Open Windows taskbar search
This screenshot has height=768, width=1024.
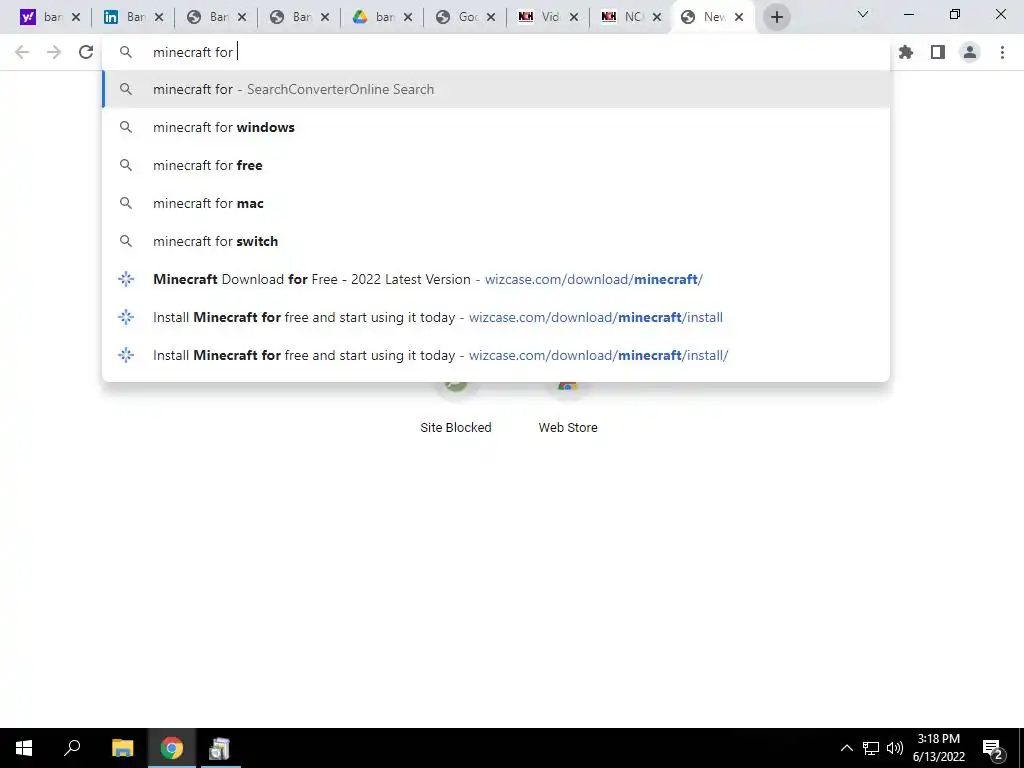click(72, 748)
